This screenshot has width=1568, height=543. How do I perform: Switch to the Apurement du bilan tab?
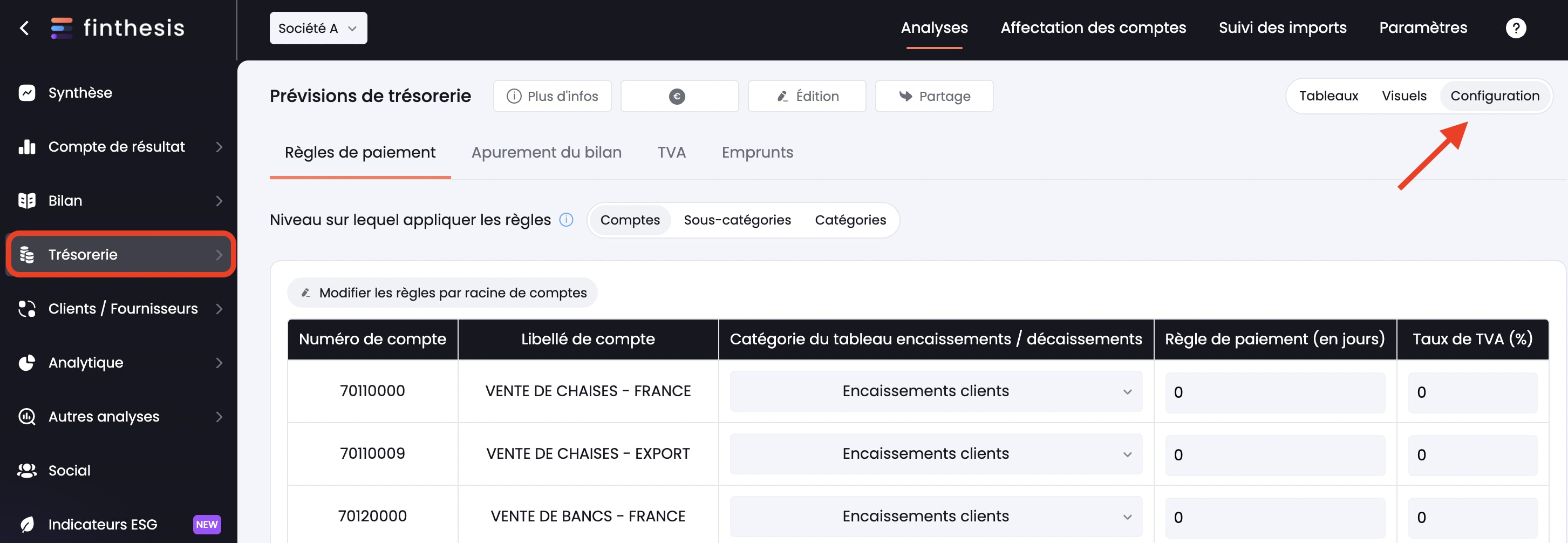[x=546, y=152]
